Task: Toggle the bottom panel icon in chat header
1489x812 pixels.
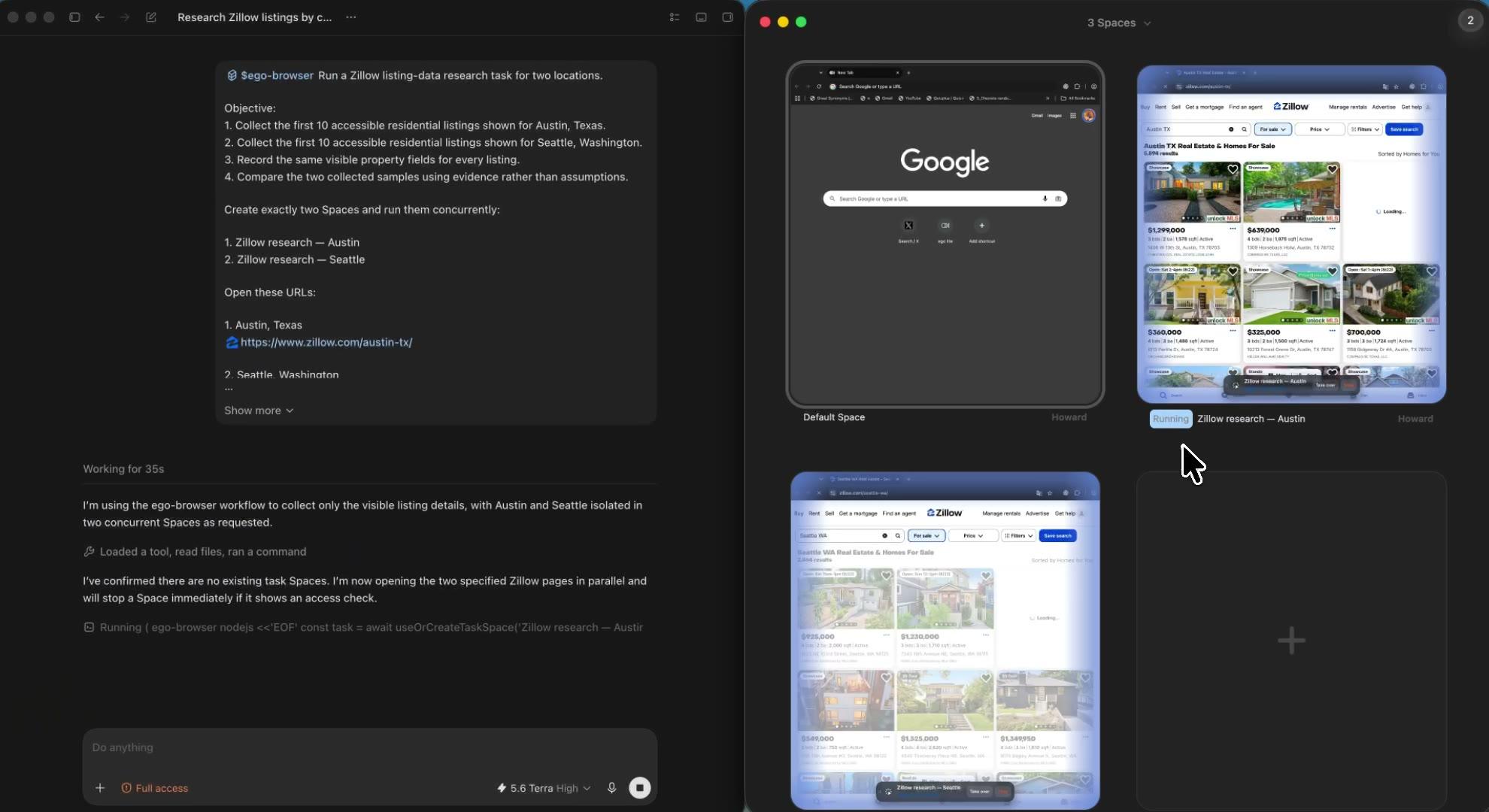Action: coord(701,17)
